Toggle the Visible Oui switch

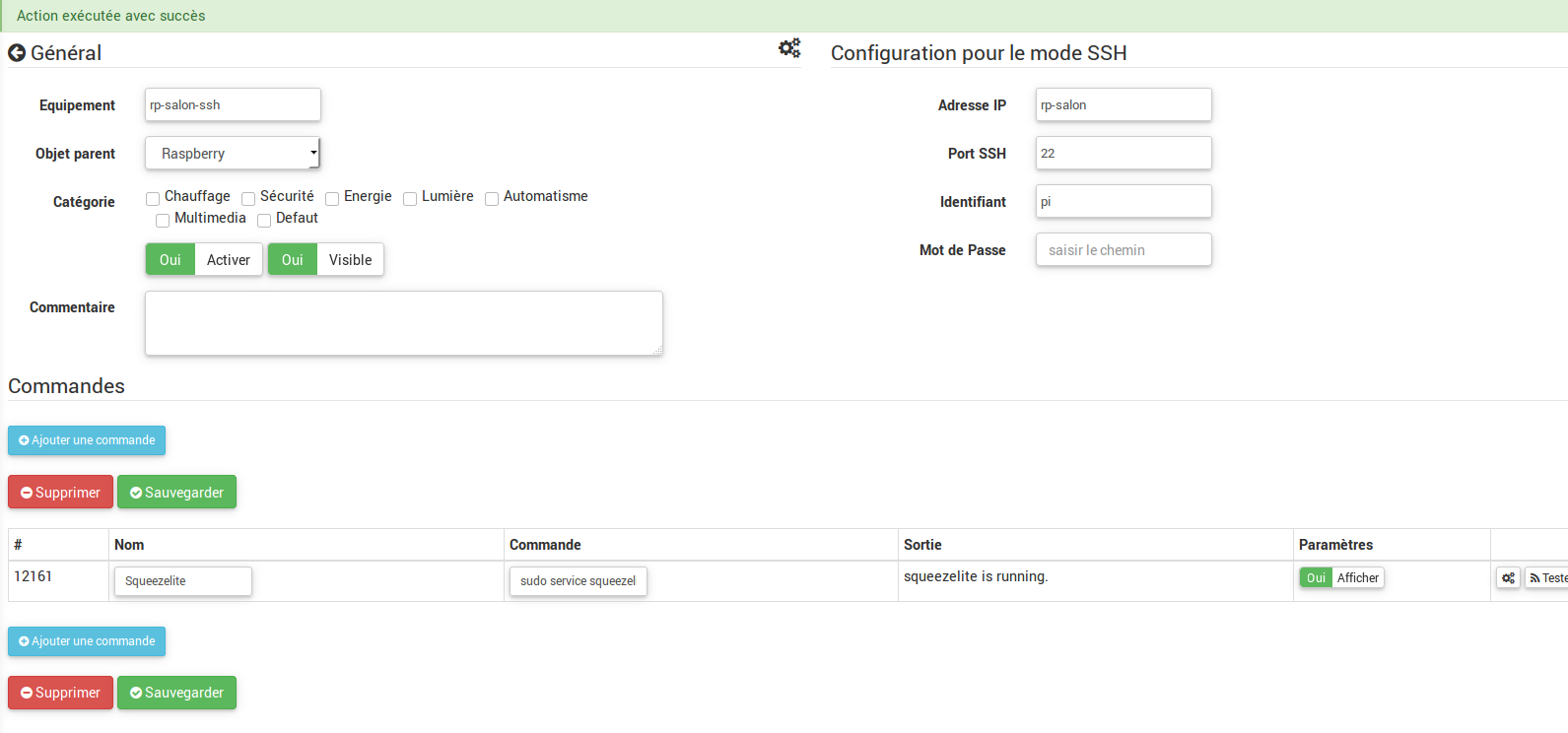293,260
